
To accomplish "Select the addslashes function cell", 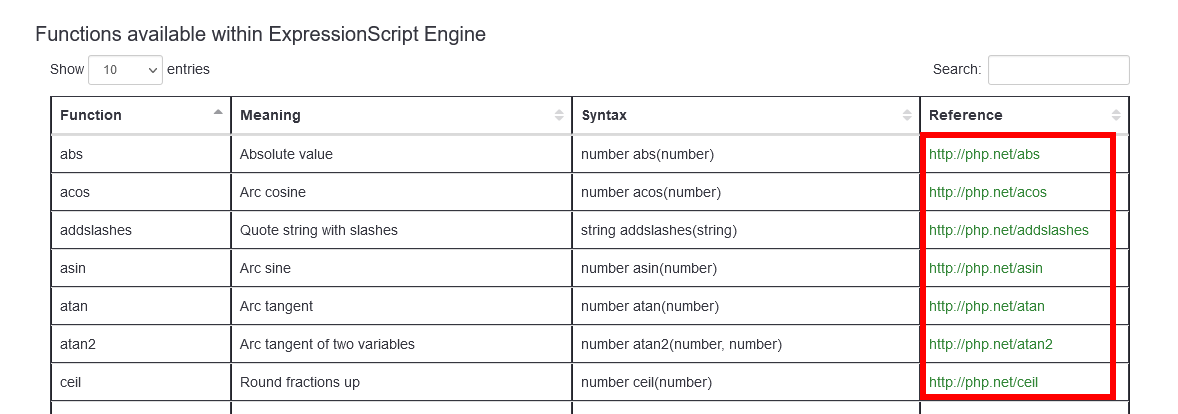I will pyautogui.click(x=96, y=230).
